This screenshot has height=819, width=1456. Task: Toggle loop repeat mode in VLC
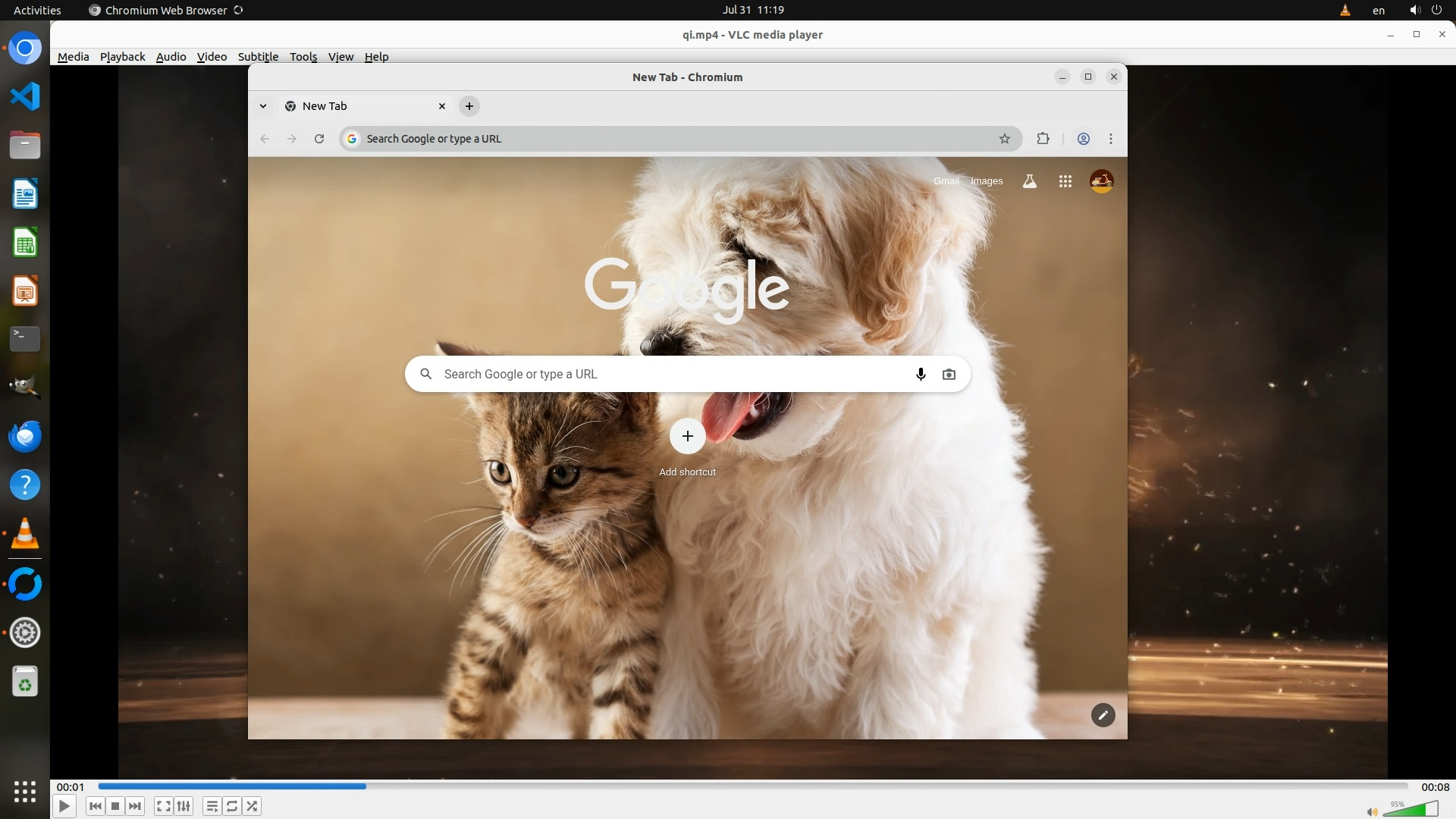click(x=232, y=806)
